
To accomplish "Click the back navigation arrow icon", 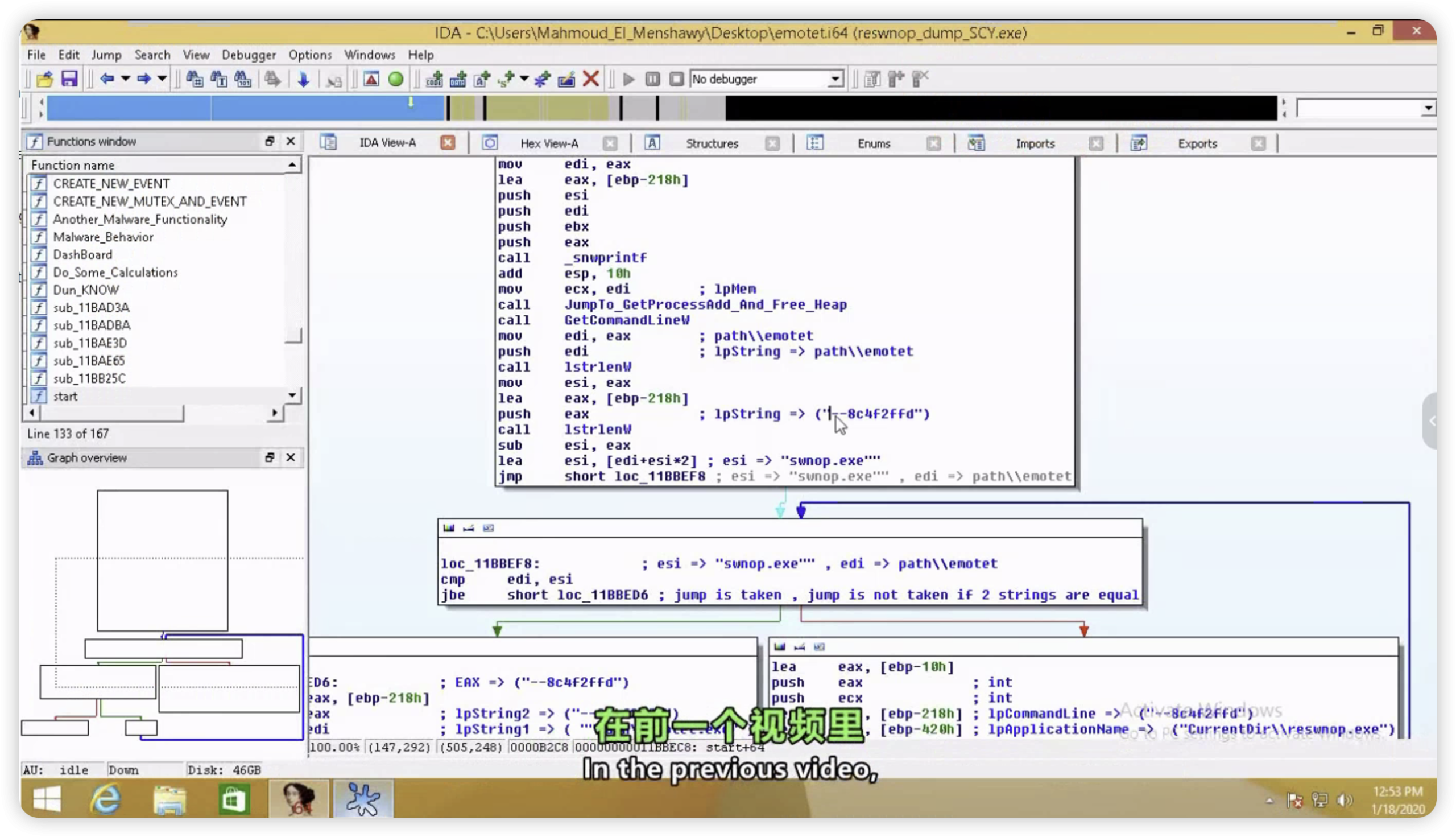I will [x=107, y=79].
